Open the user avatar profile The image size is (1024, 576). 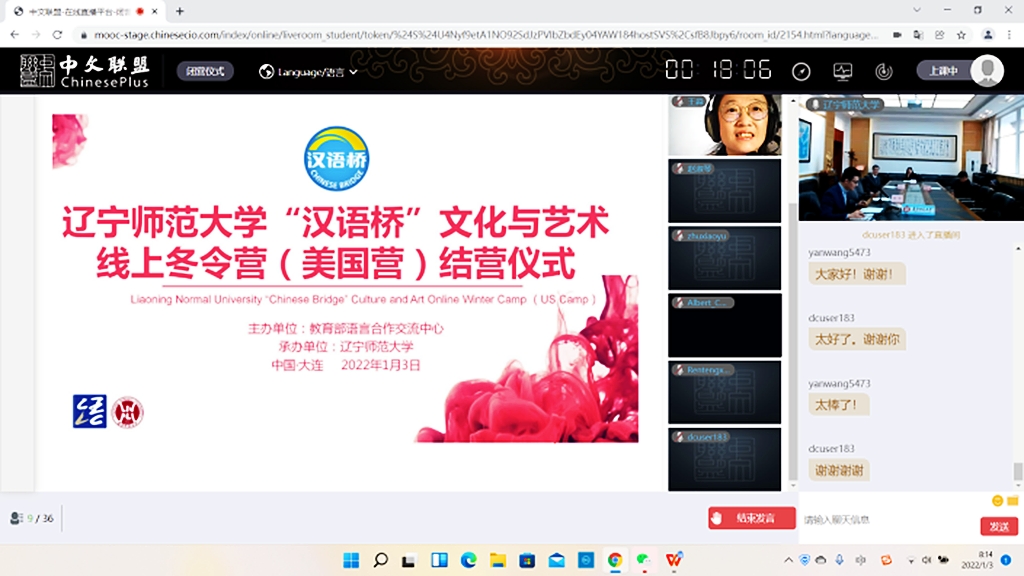coord(987,71)
